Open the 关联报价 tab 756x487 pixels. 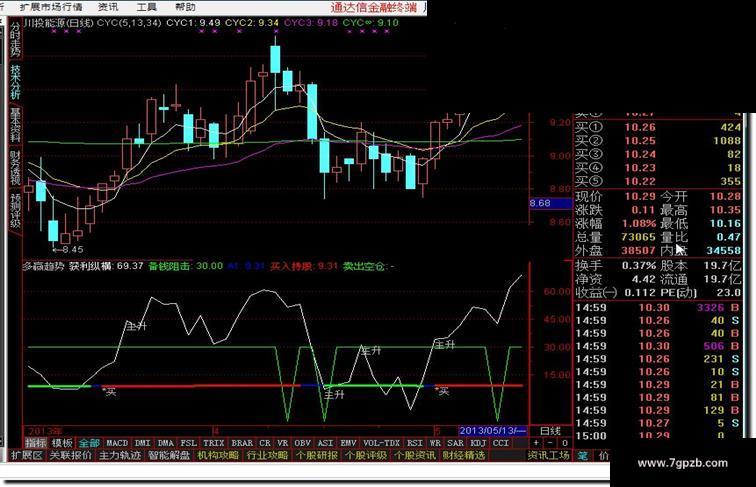pyautogui.click(x=71, y=455)
